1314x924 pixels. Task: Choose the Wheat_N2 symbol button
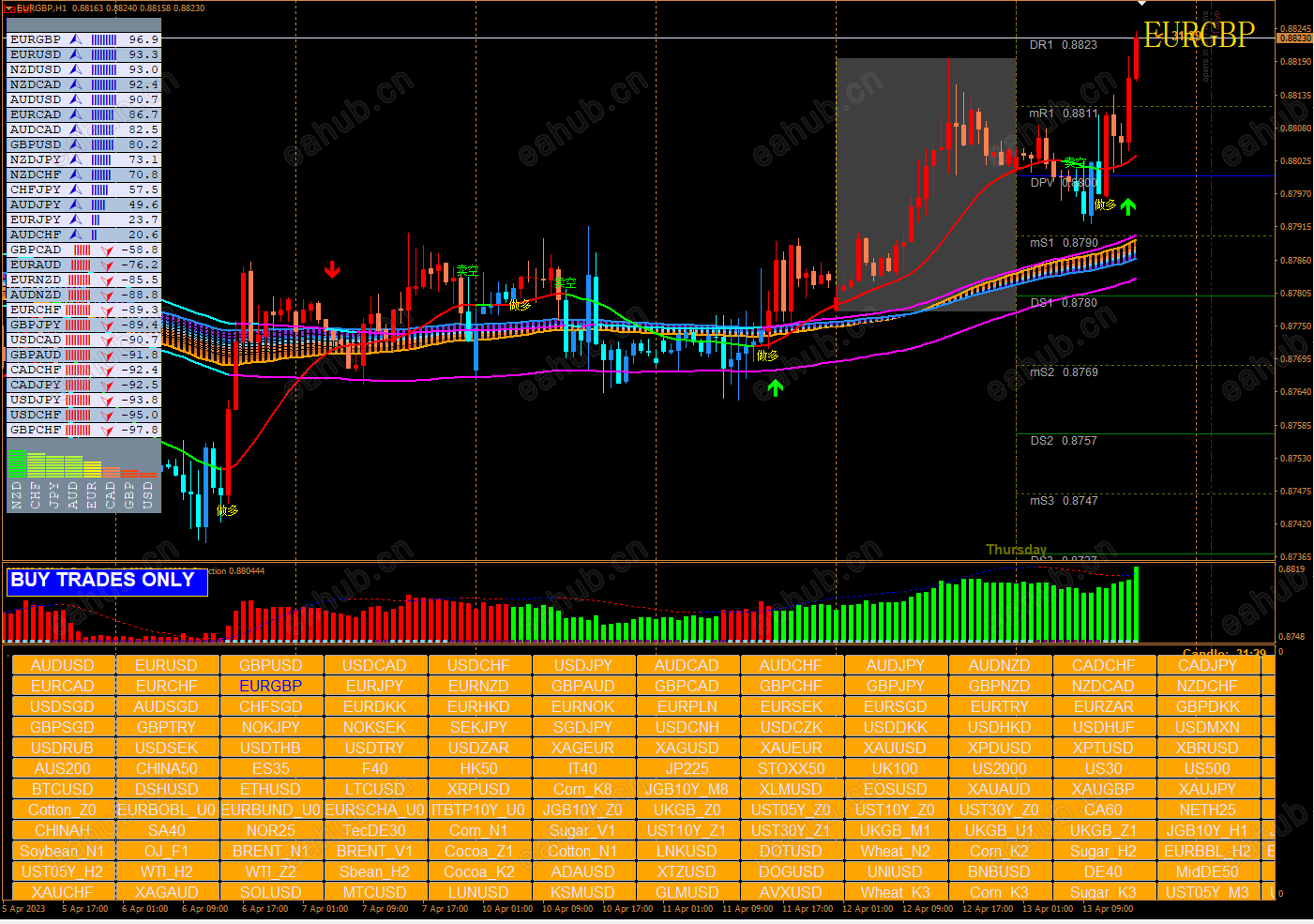click(x=896, y=851)
